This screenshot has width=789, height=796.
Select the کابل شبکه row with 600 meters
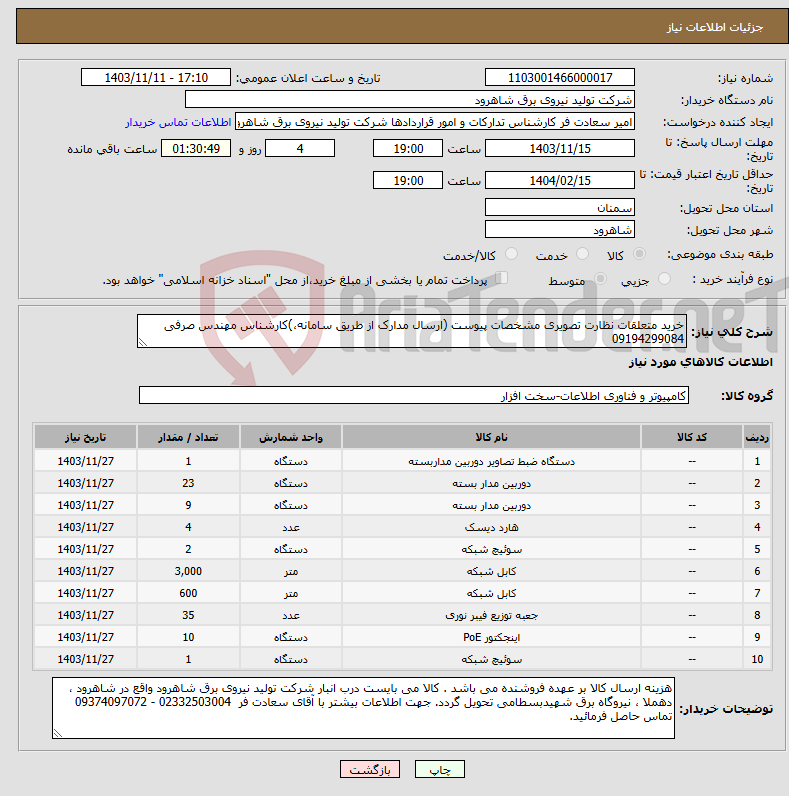click(x=402, y=593)
